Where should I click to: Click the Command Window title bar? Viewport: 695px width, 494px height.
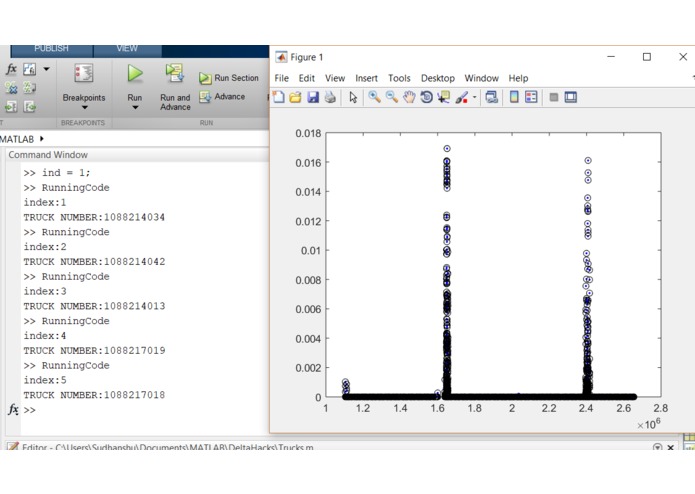(x=137, y=155)
